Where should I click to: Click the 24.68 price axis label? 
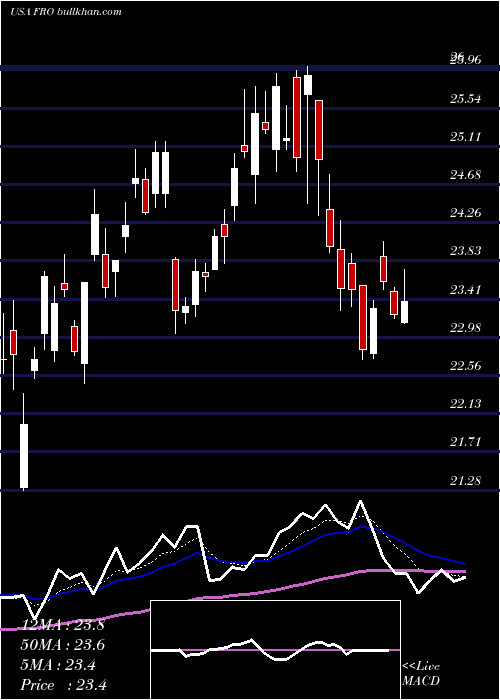[x=466, y=175]
